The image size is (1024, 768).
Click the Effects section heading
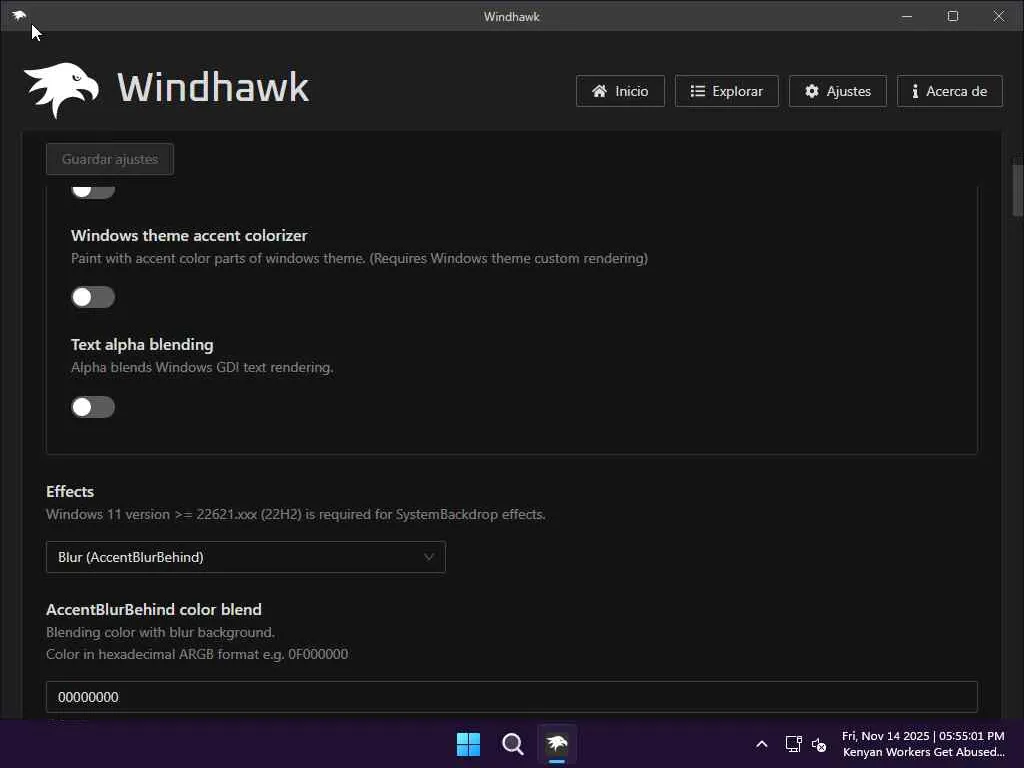[x=70, y=491]
